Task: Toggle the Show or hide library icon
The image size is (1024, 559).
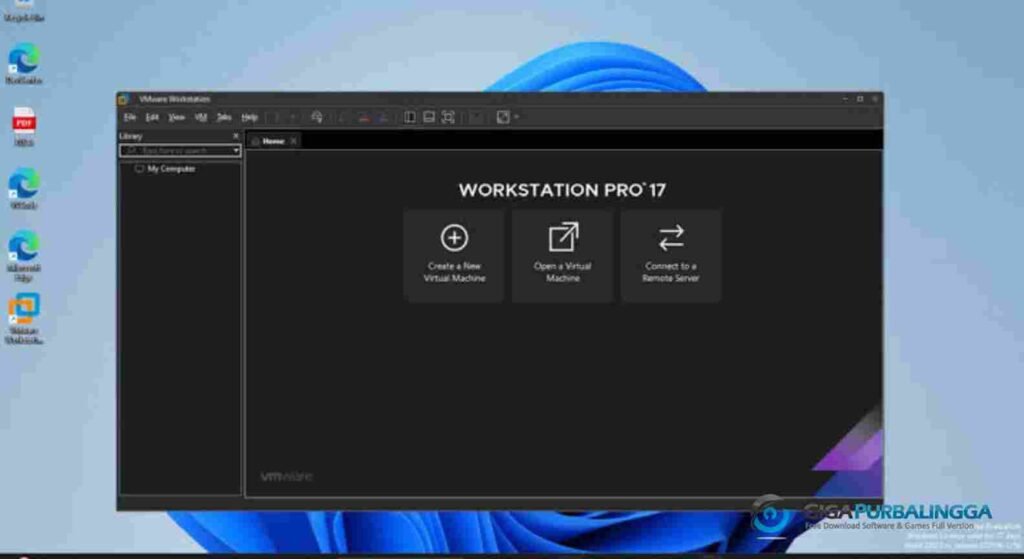Action: (x=409, y=117)
